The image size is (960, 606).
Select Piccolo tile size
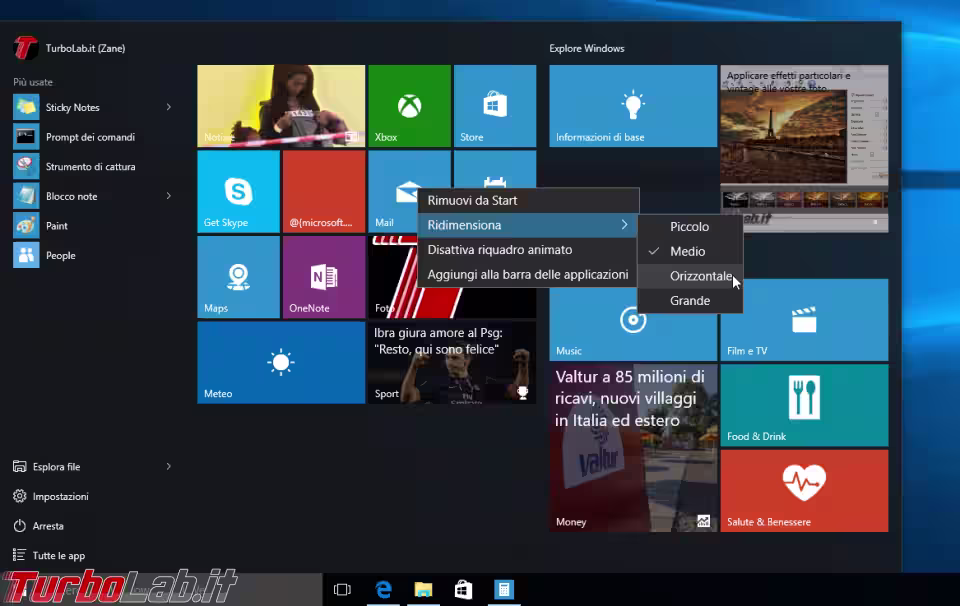[690, 226]
